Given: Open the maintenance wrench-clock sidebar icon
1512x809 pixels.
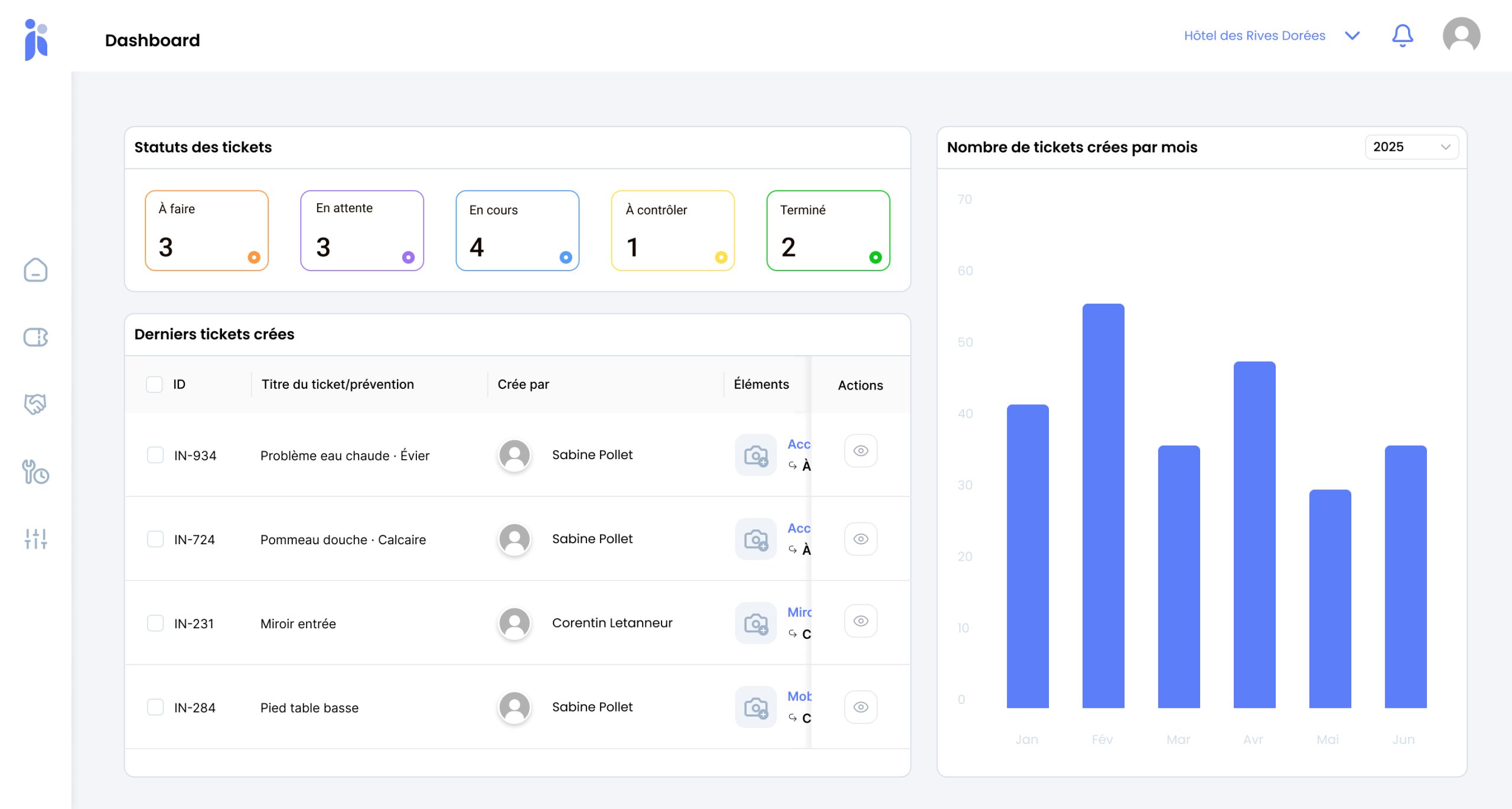Looking at the screenshot, I should tap(35, 472).
